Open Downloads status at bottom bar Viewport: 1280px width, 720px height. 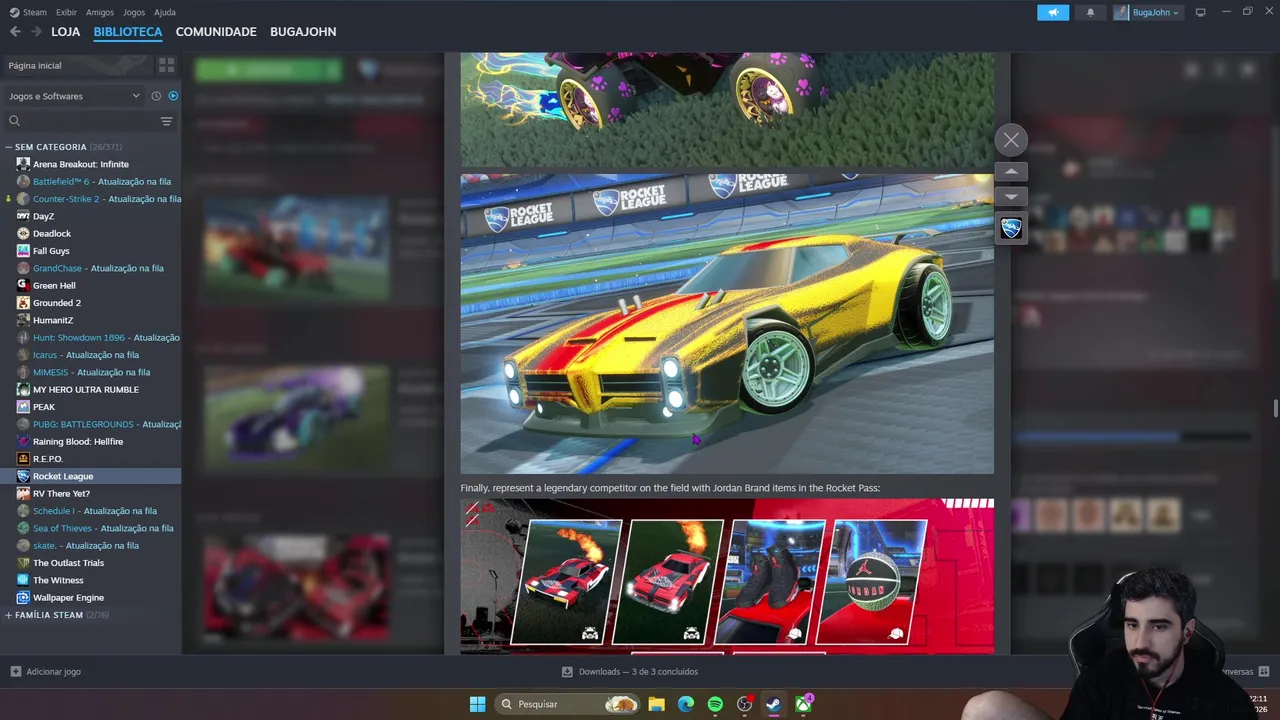pyautogui.click(x=630, y=672)
